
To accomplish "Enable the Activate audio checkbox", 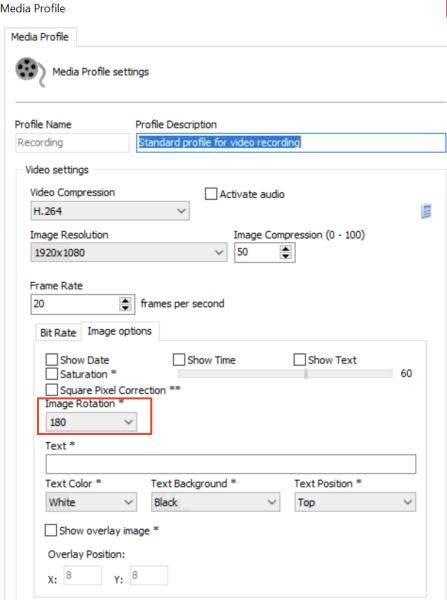I will pos(211,194).
